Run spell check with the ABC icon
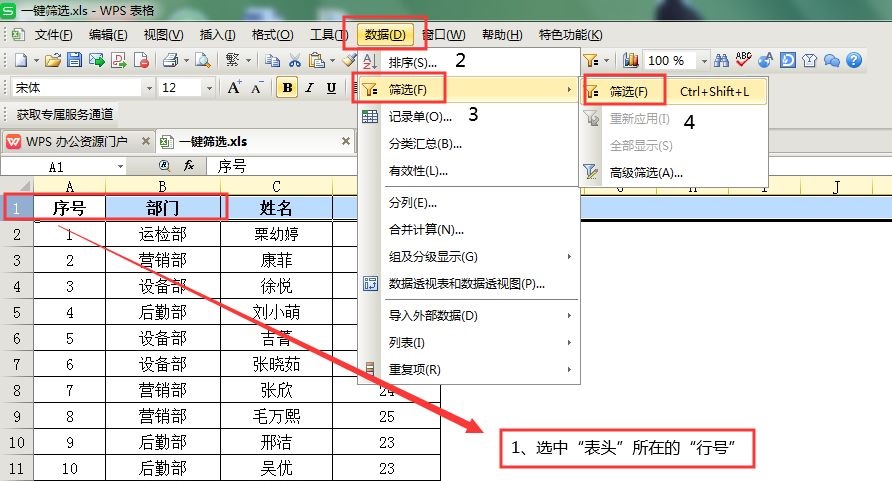This screenshot has height=481, width=892. point(744,59)
